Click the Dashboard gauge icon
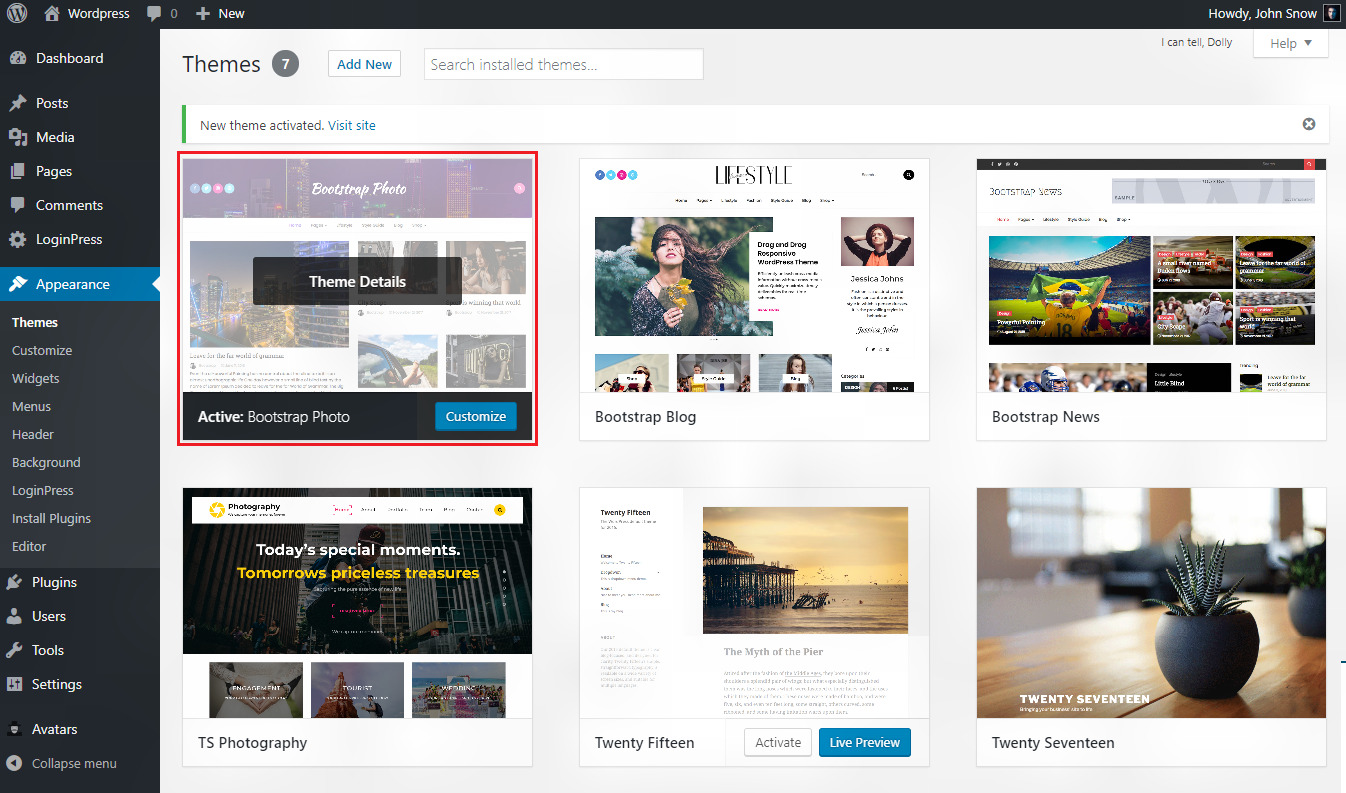Screen dimensions: 1346x793 17,58
